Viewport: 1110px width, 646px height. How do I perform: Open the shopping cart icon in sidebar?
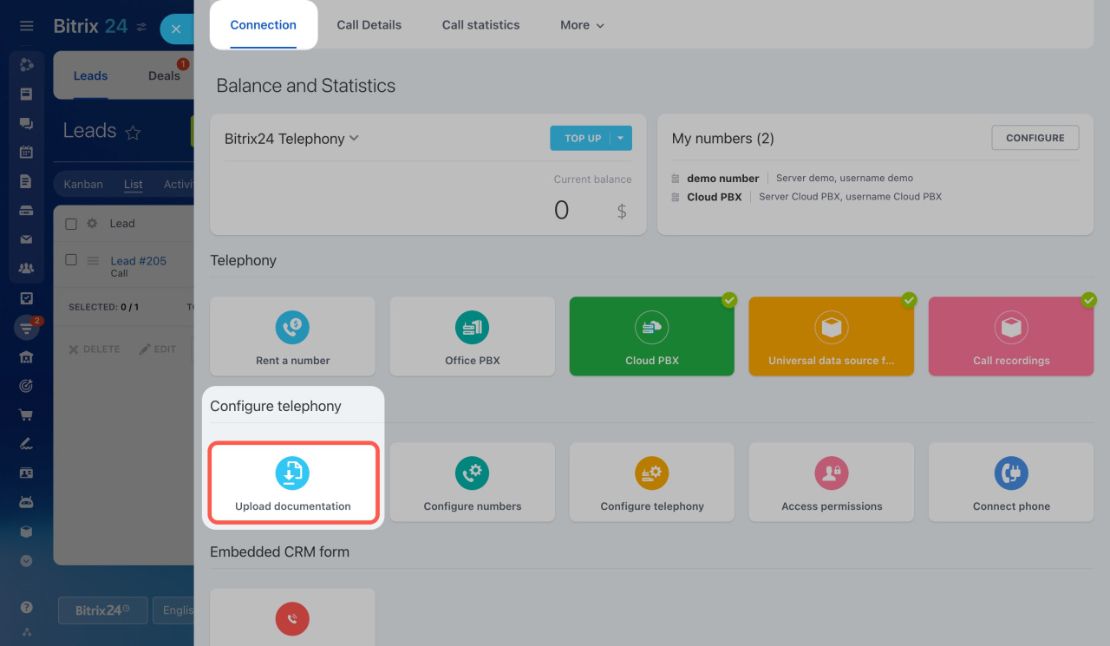tap(26, 415)
